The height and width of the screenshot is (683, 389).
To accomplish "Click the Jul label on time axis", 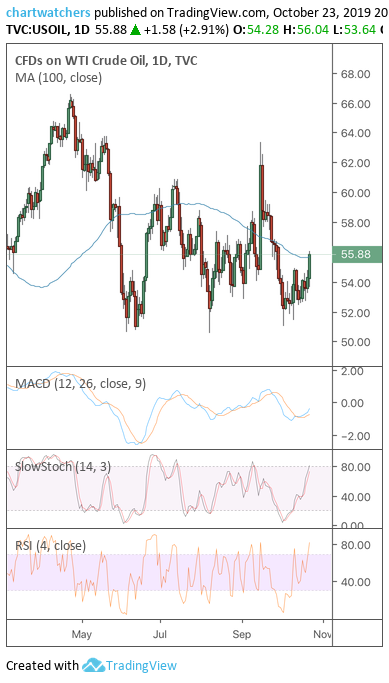I will coord(160,634).
